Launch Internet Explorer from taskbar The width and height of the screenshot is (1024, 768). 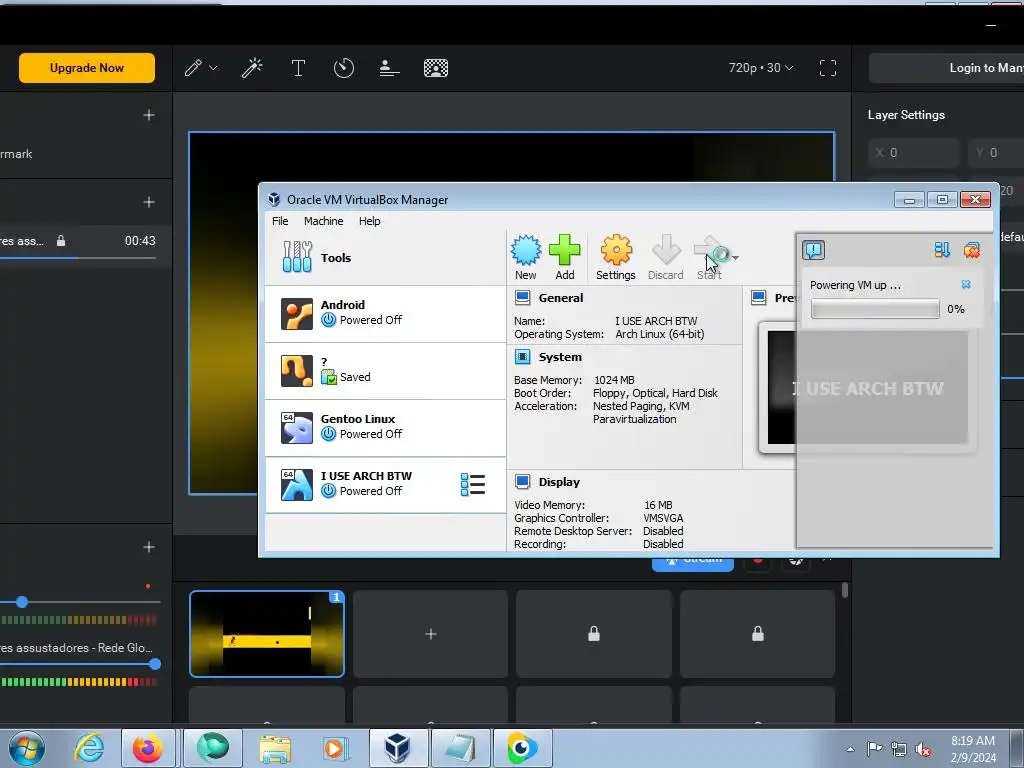click(89, 748)
